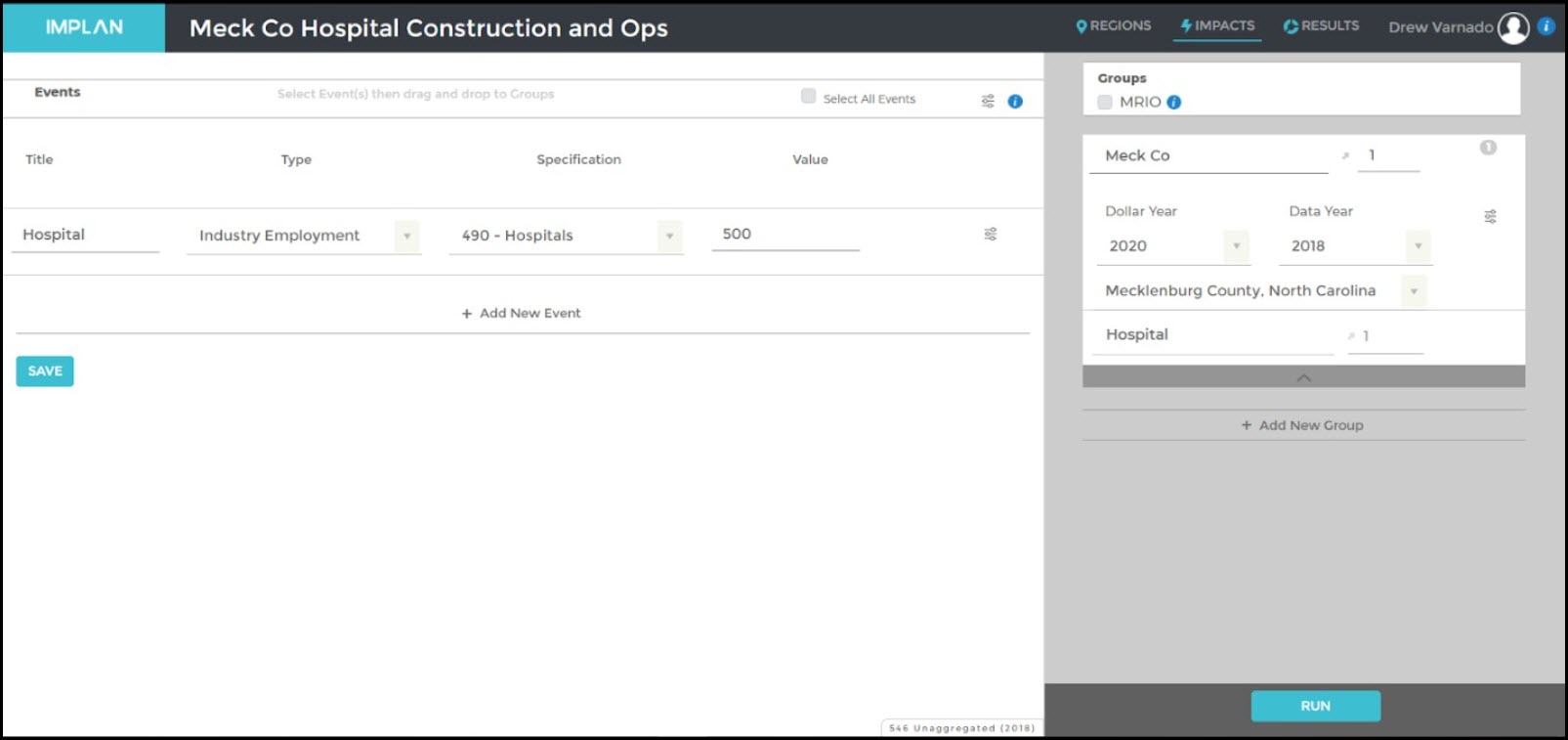The height and width of the screenshot is (740, 1568).
Task: Click the SAVE button
Action: [x=45, y=371]
